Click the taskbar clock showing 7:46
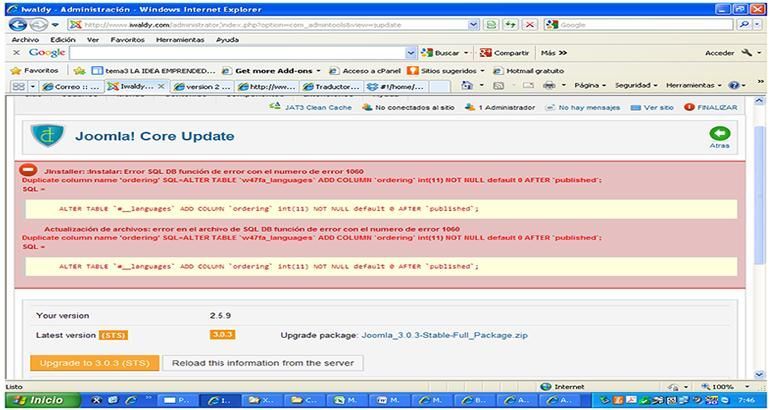The width and height of the screenshot is (770, 410). pyautogui.click(x=748, y=400)
